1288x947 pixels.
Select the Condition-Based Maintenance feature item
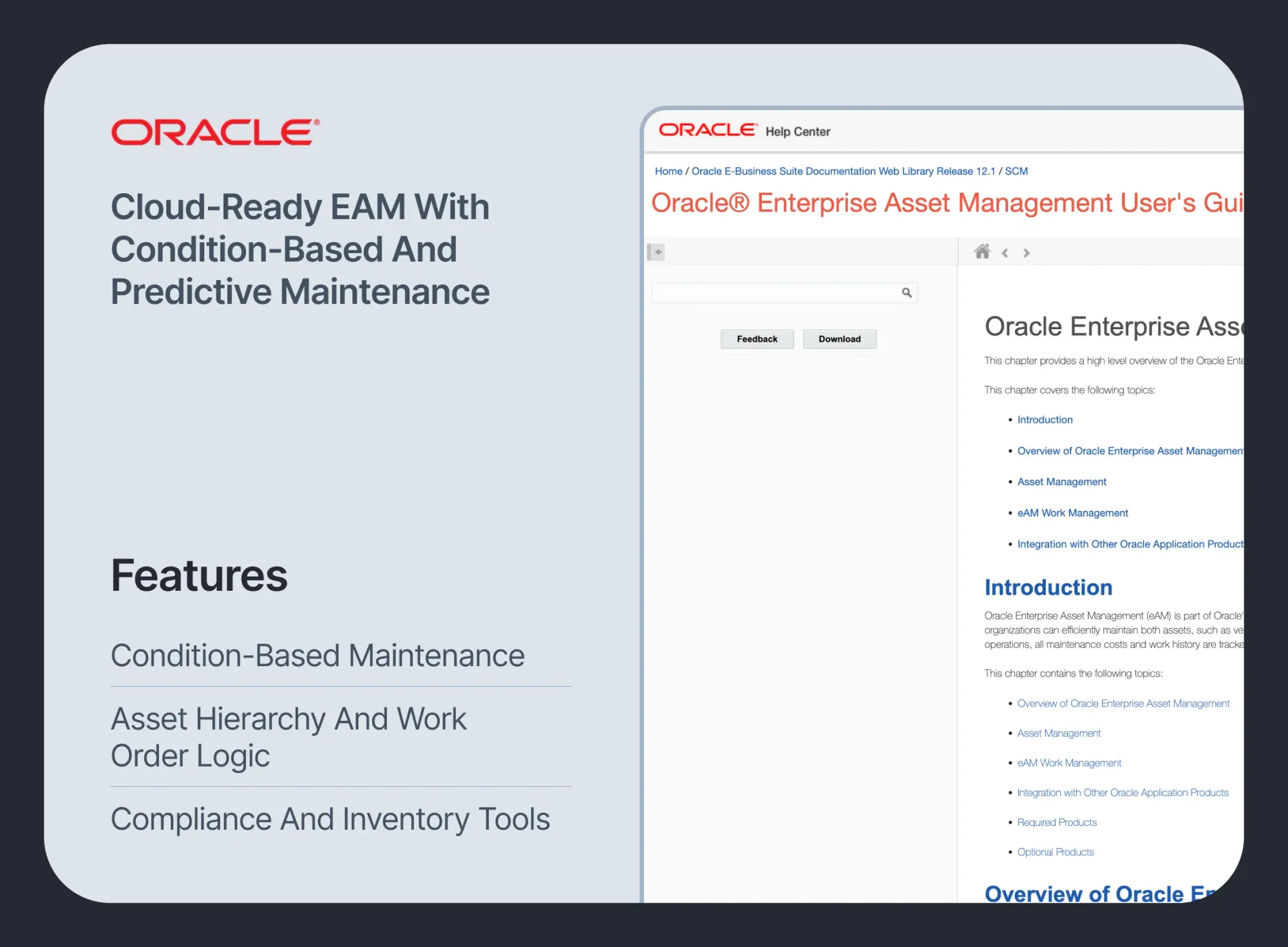pyautogui.click(x=317, y=656)
